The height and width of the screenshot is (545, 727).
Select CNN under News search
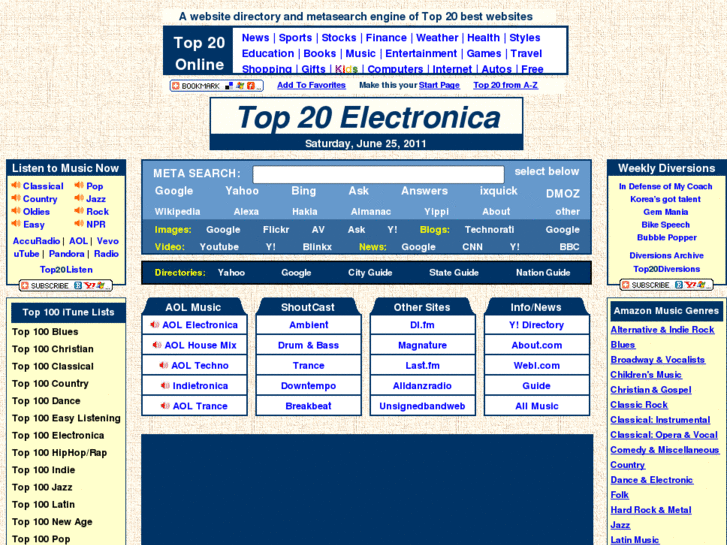pyautogui.click(x=472, y=247)
